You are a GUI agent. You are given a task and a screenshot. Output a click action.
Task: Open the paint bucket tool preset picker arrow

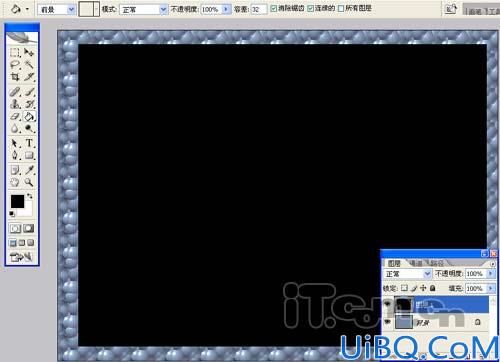coord(28,9)
